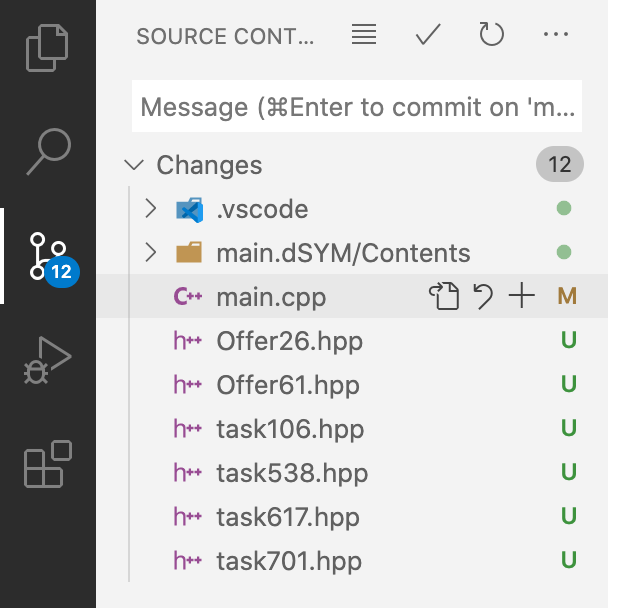
Task: Select the task701.hpp file
Action: coord(289,561)
